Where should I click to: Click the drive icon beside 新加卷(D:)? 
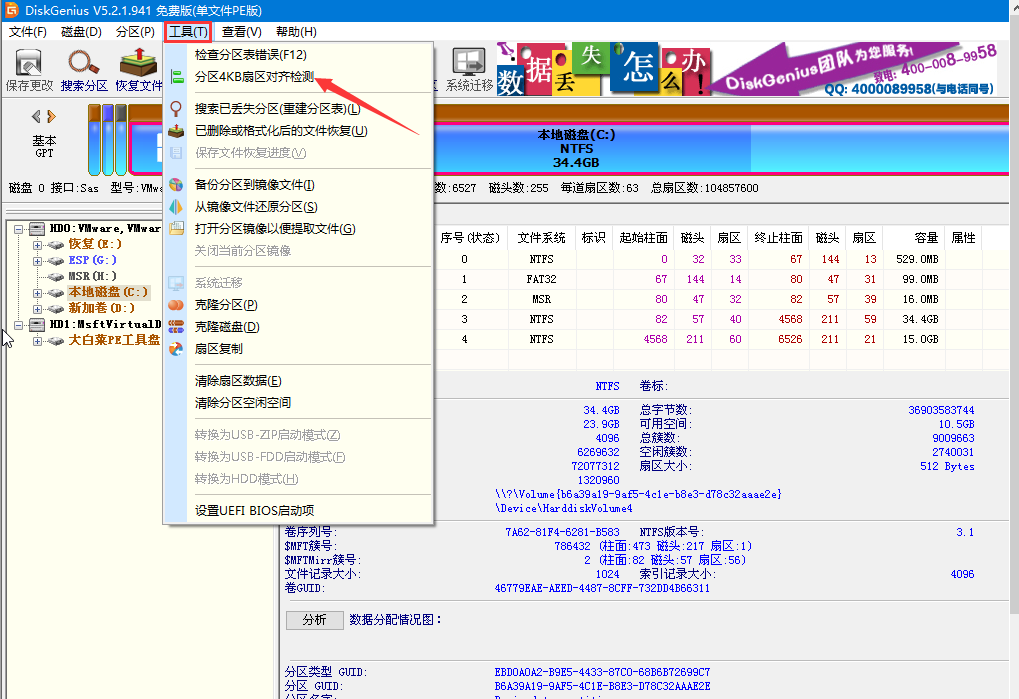point(57,309)
